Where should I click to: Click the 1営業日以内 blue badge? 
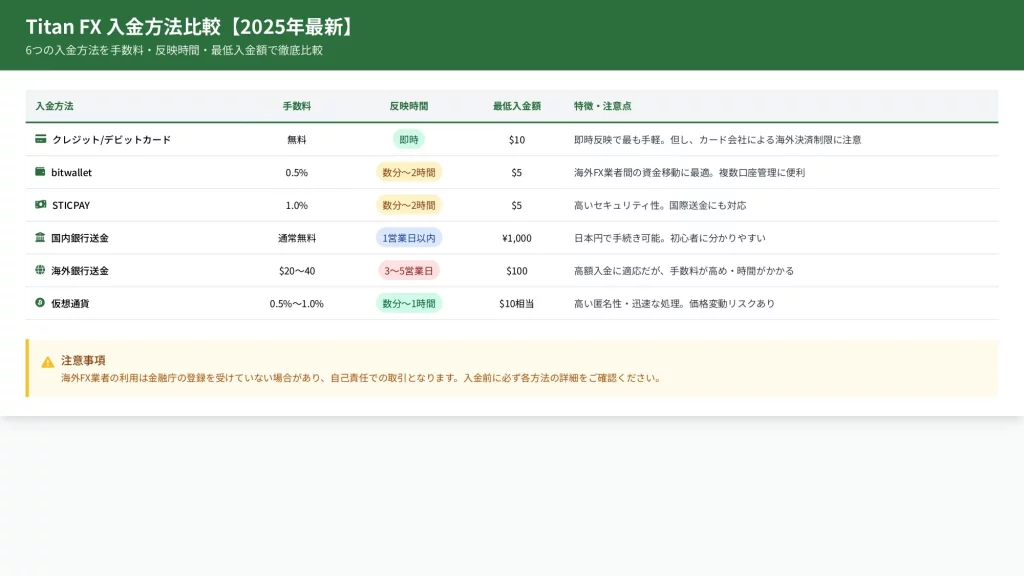408,238
